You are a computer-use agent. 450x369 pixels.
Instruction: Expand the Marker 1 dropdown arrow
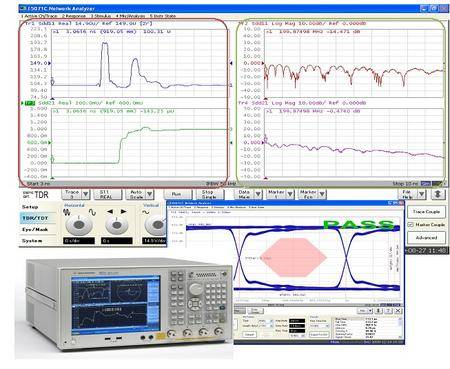click(290, 194)
